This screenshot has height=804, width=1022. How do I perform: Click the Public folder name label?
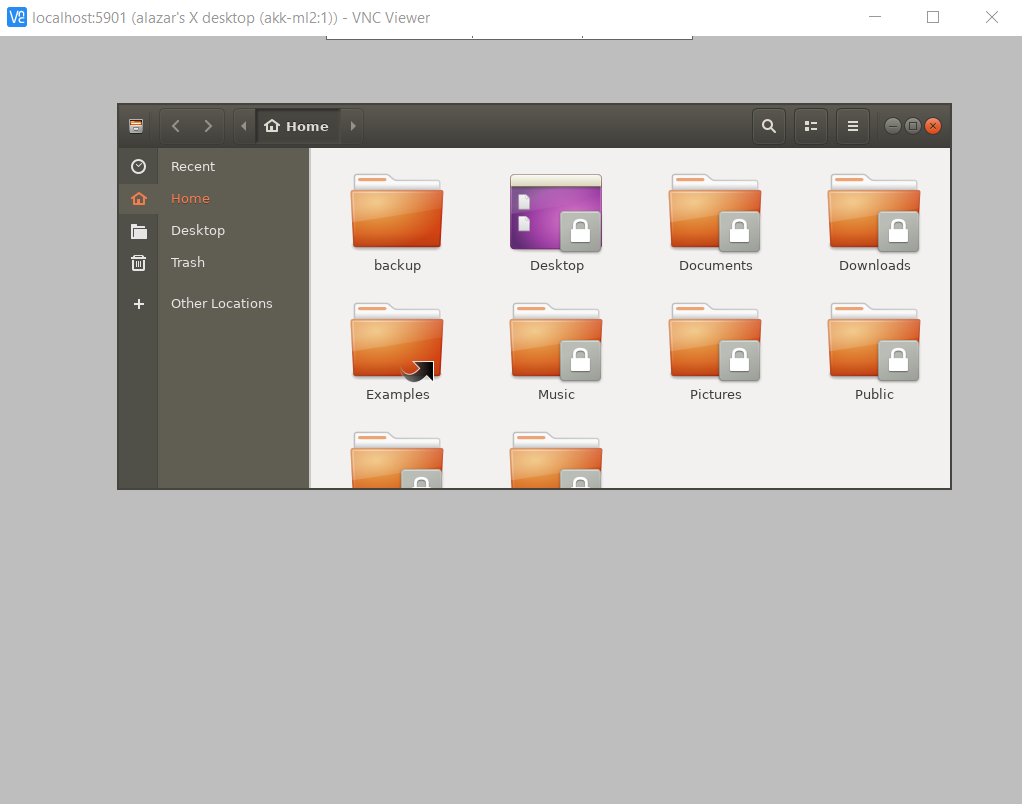(x=875, y=394)
